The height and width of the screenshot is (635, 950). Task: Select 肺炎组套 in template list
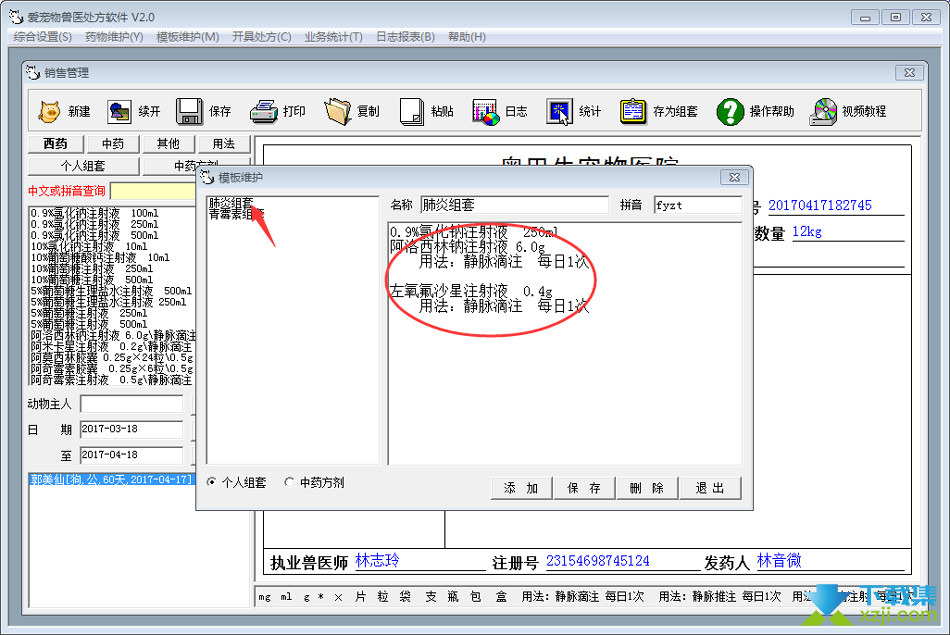coord(231,202)
